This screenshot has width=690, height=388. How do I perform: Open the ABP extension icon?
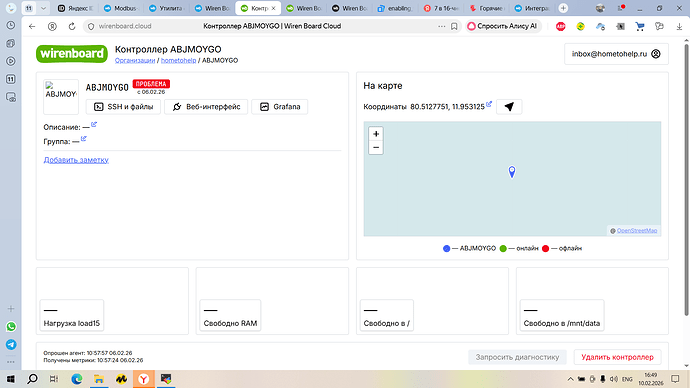coord(561,26)
